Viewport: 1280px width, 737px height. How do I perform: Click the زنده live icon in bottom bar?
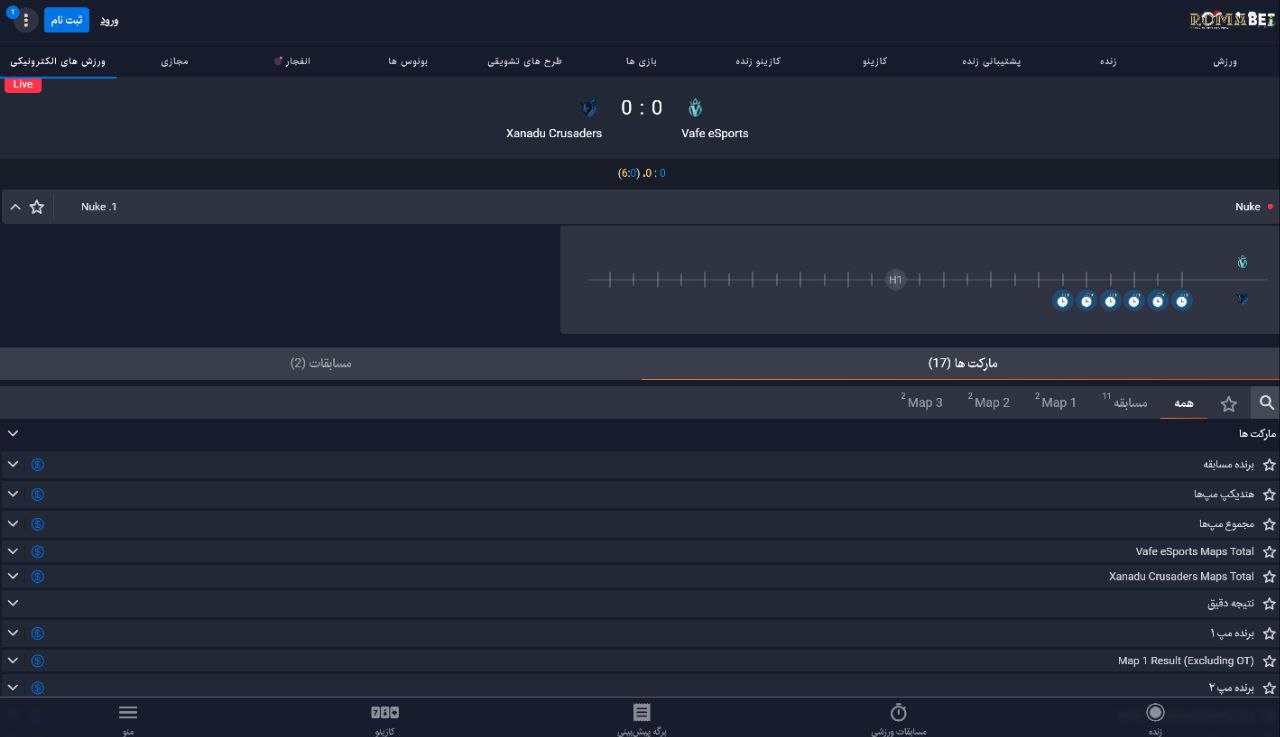(x=1155, y=713)
